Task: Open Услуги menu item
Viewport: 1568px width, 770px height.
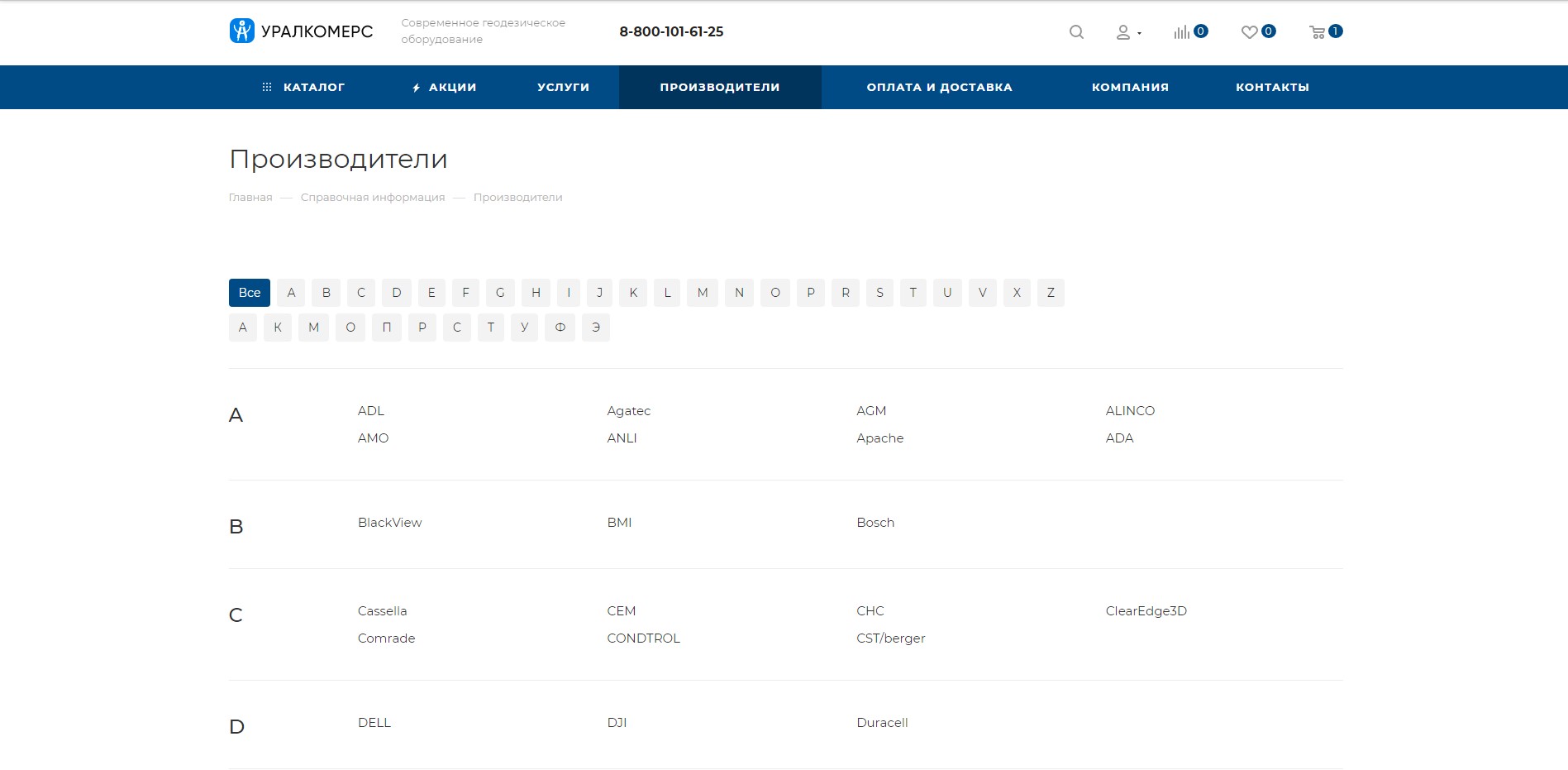Action: 563,87
